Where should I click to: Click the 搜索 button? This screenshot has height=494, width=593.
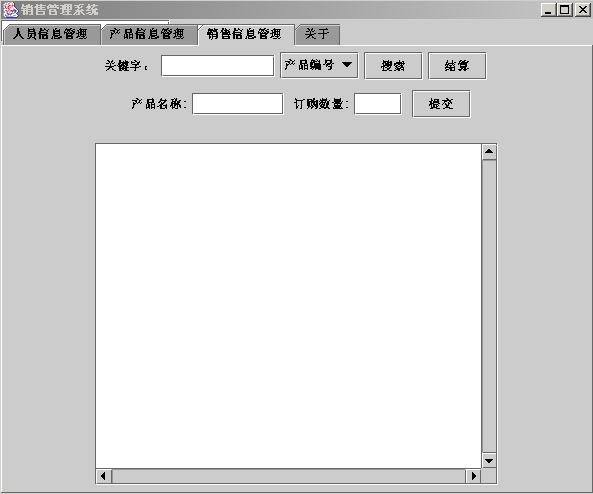point(393,66)
